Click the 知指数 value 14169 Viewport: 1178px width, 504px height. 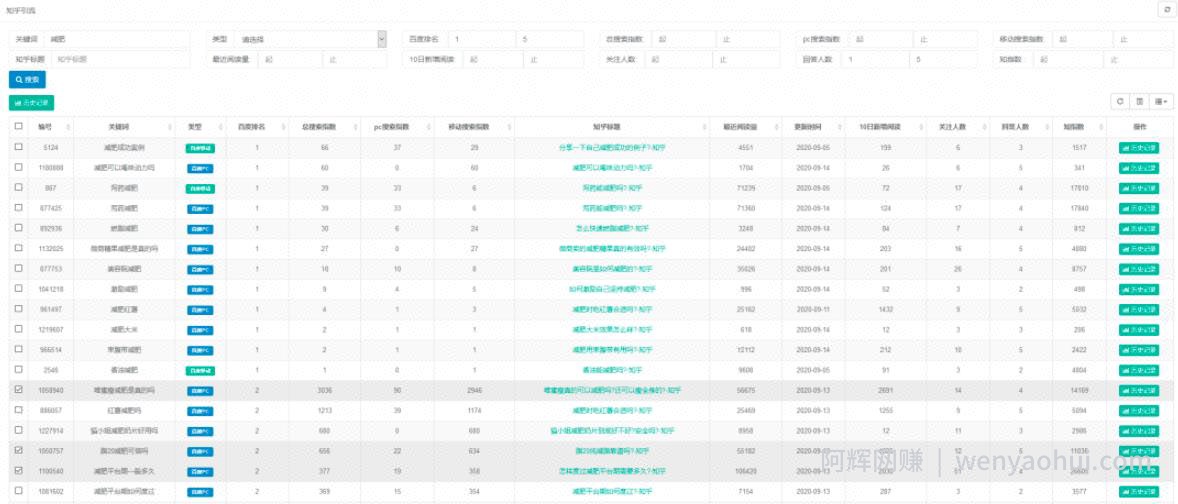(1080, 391)
